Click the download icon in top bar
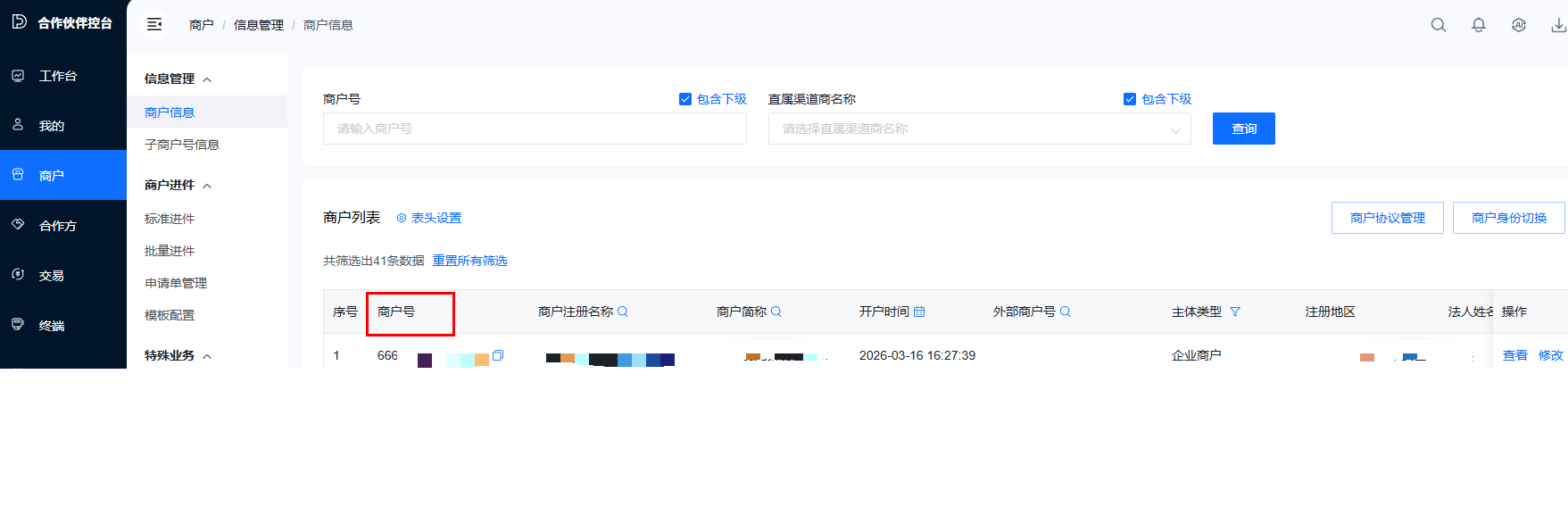The width and height of the screenshot is (1568, 507). 1557,25
